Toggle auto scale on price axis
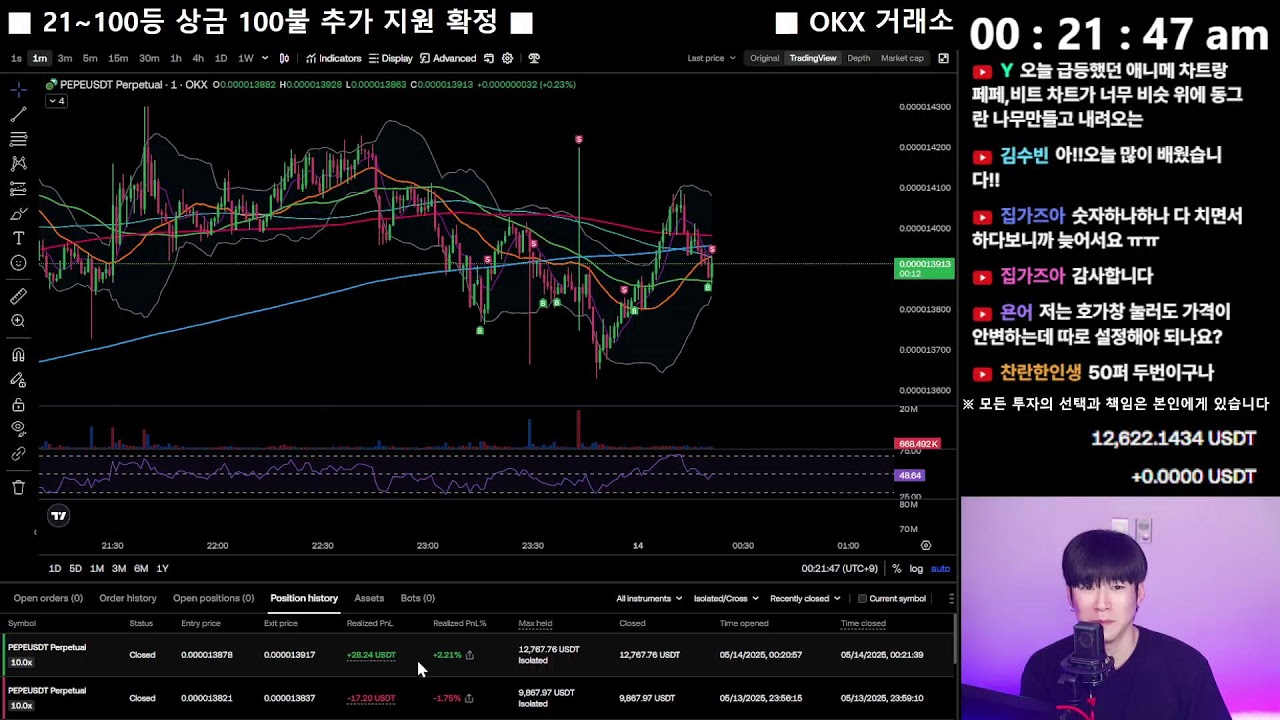Viewport: 1280px width, 720px height. [941, 568]
